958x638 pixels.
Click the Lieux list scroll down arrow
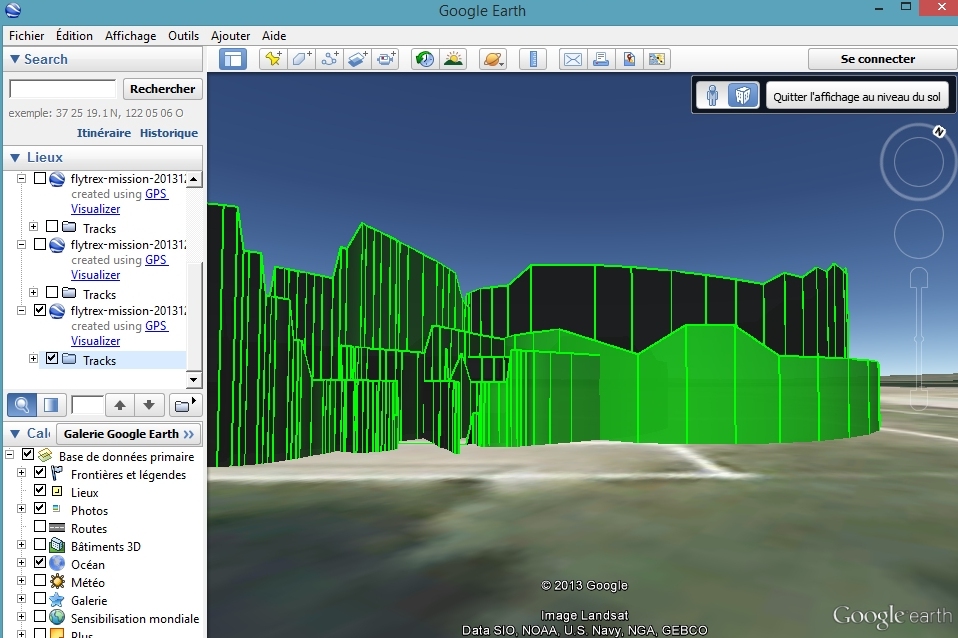coord(194,379)
